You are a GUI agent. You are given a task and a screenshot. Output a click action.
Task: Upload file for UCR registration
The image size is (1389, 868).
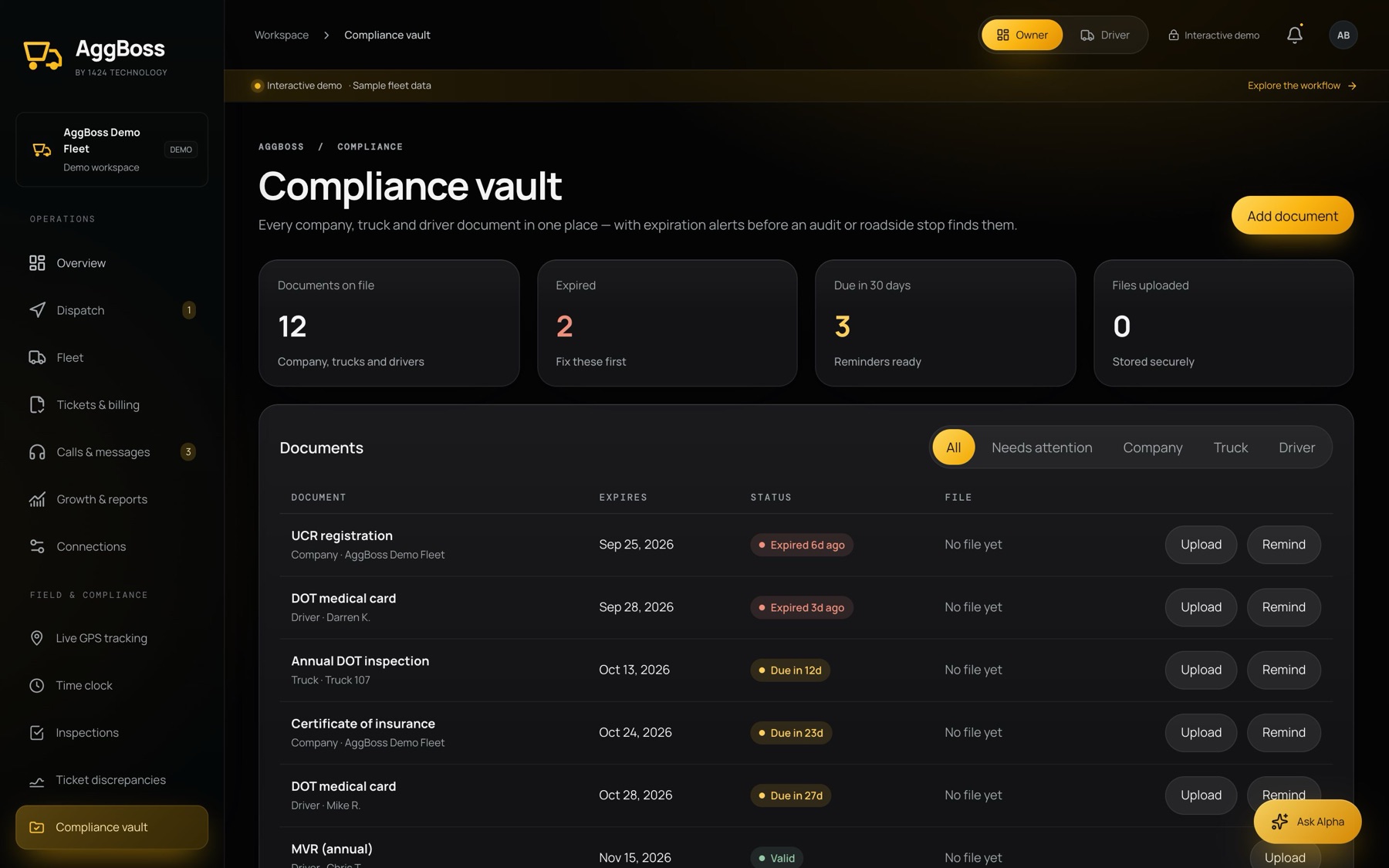(1201, 545)
